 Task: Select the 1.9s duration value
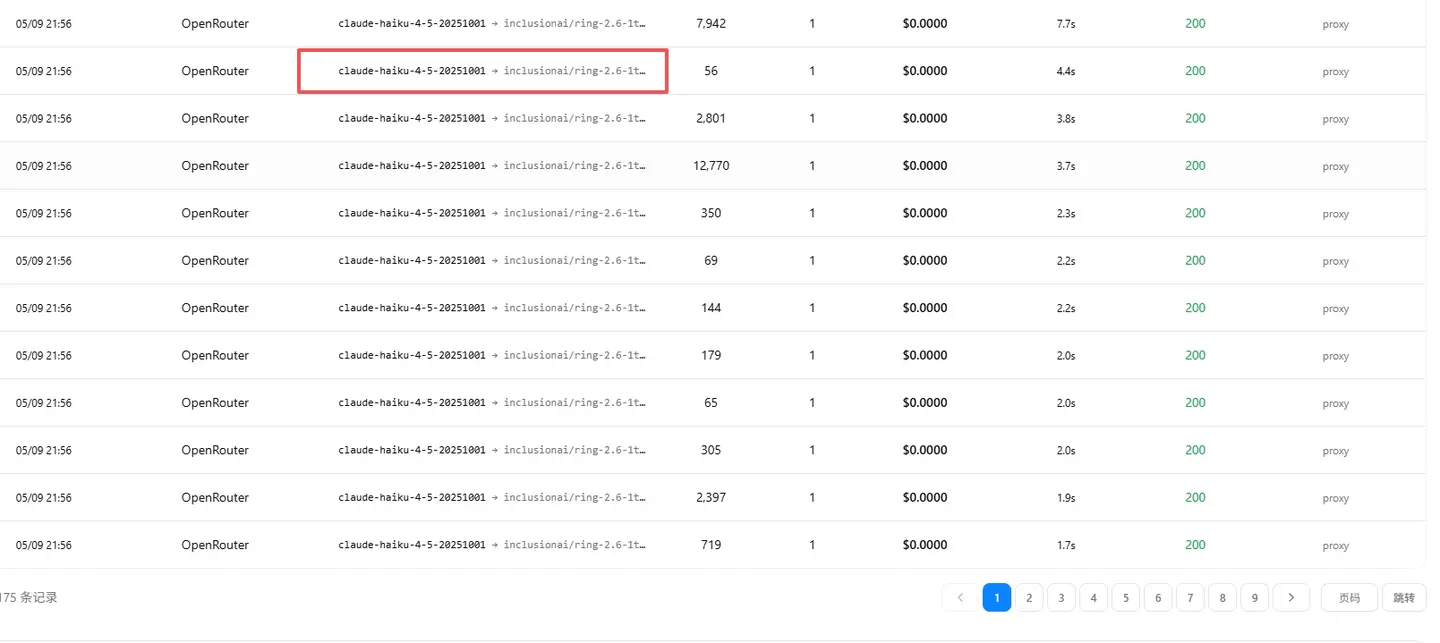[x=1066, y=499]
